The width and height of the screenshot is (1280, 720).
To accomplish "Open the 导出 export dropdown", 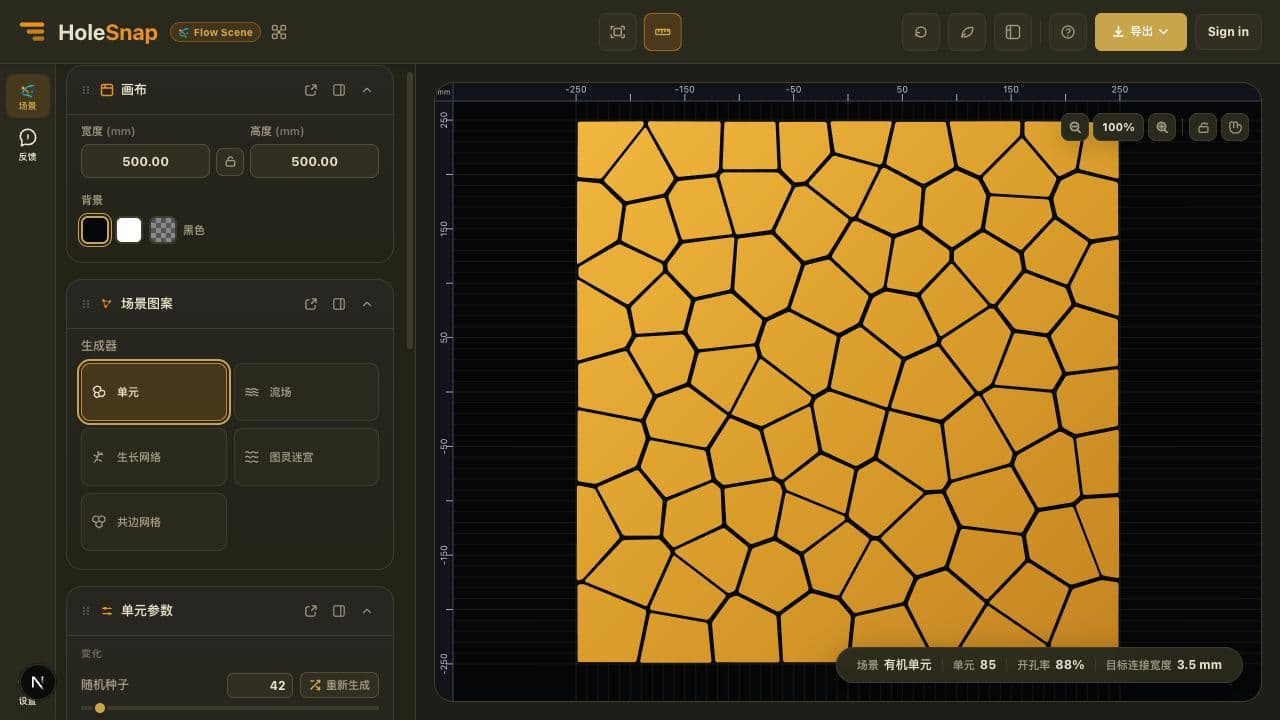I will point(1141,32).
